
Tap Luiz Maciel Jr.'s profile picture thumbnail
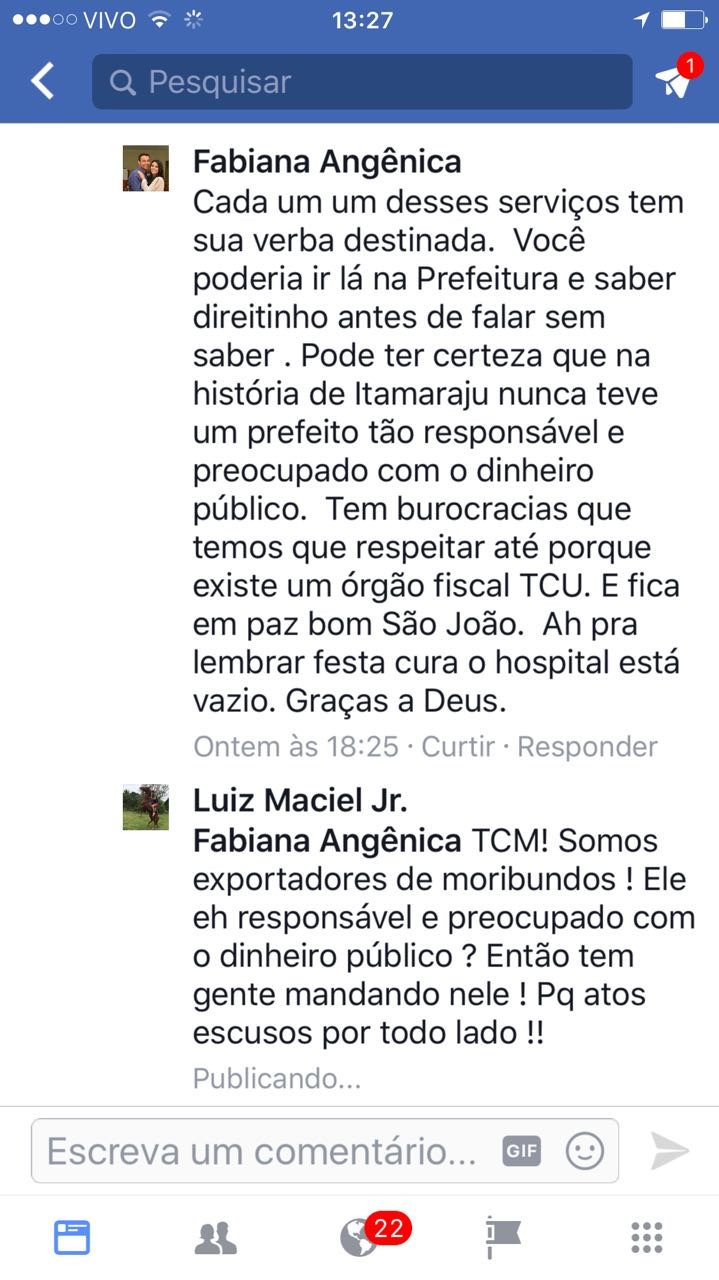click(145, 807)
